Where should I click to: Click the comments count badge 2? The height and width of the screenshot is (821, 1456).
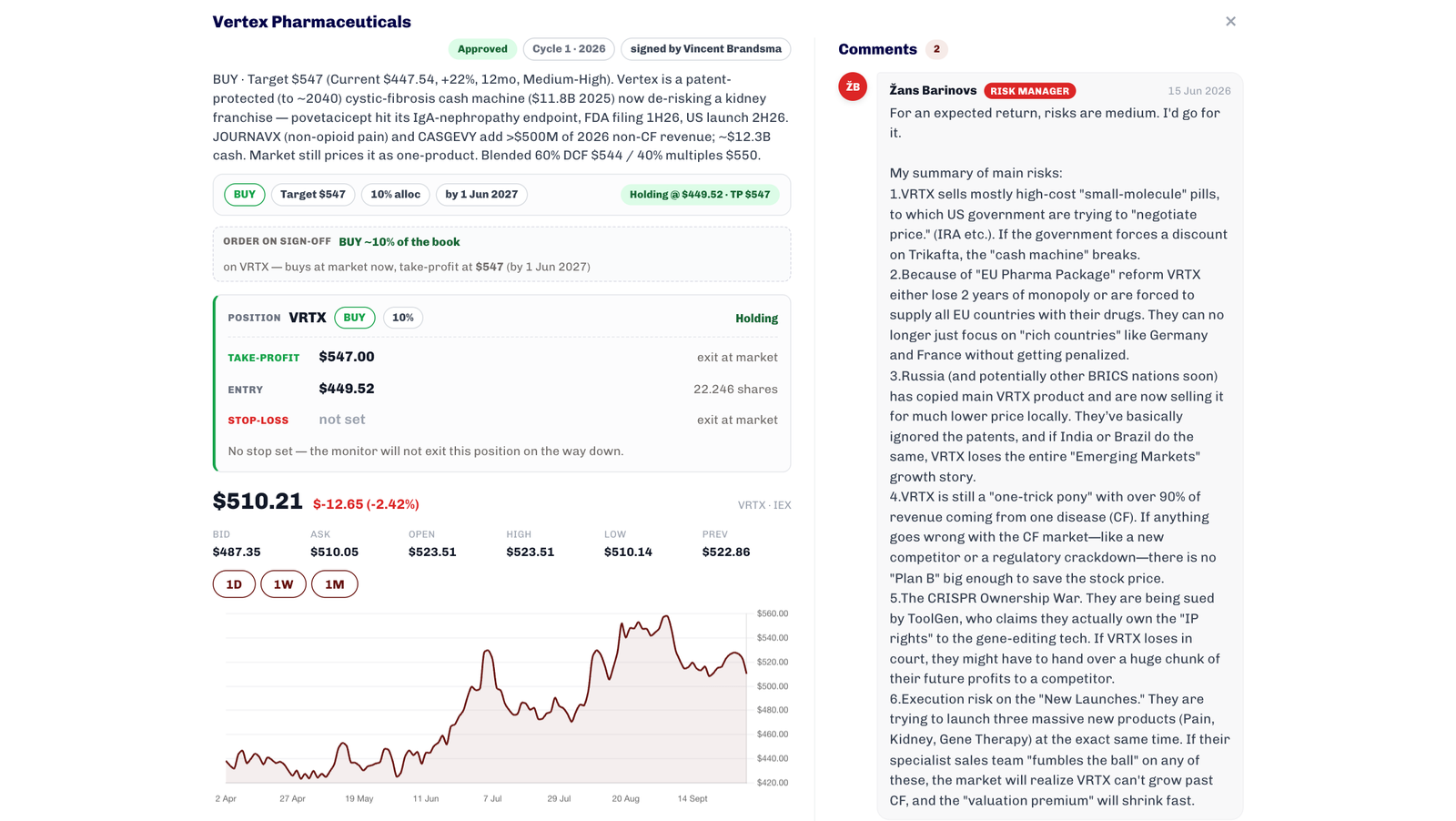point(936,49)
